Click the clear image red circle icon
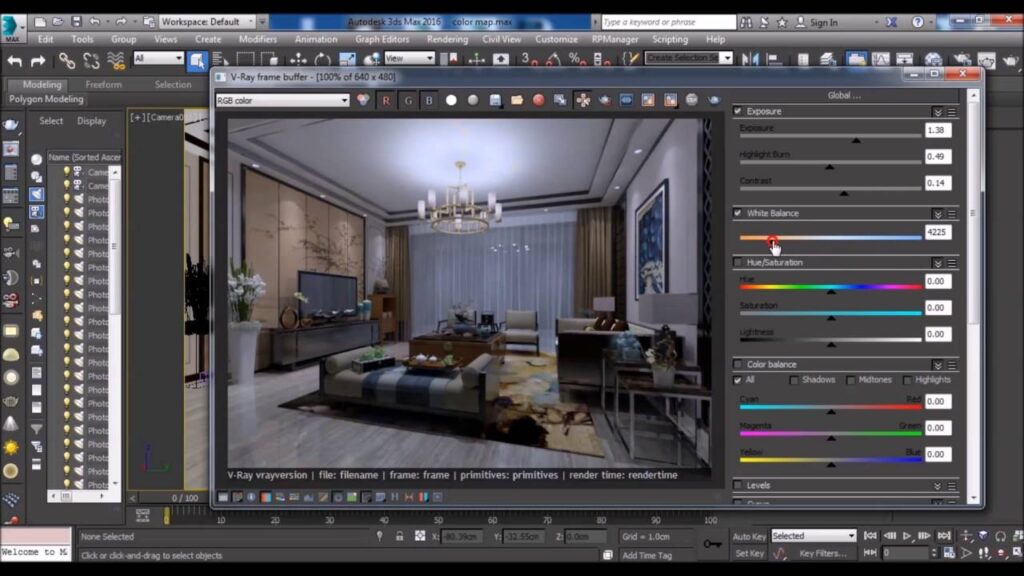Screen dimensions: 1024x576 pyautogui.click(x=538, y=100)
